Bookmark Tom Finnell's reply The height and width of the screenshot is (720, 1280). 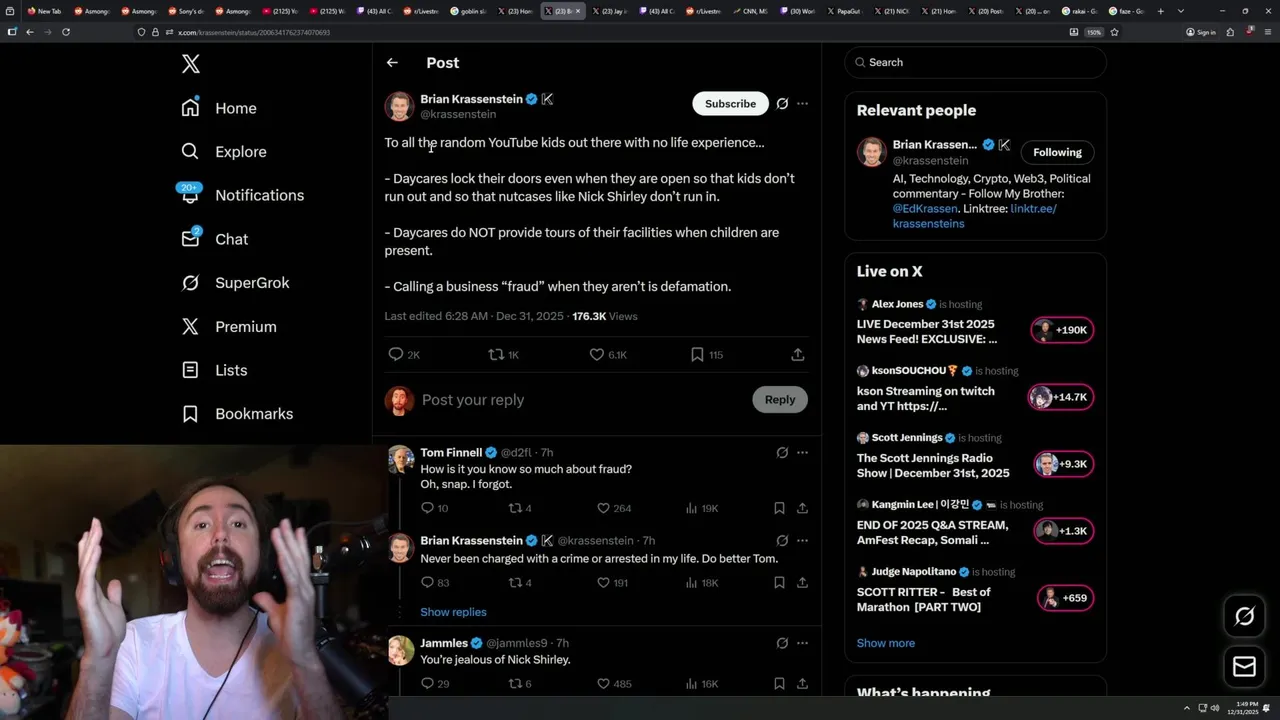pos(779,508)
